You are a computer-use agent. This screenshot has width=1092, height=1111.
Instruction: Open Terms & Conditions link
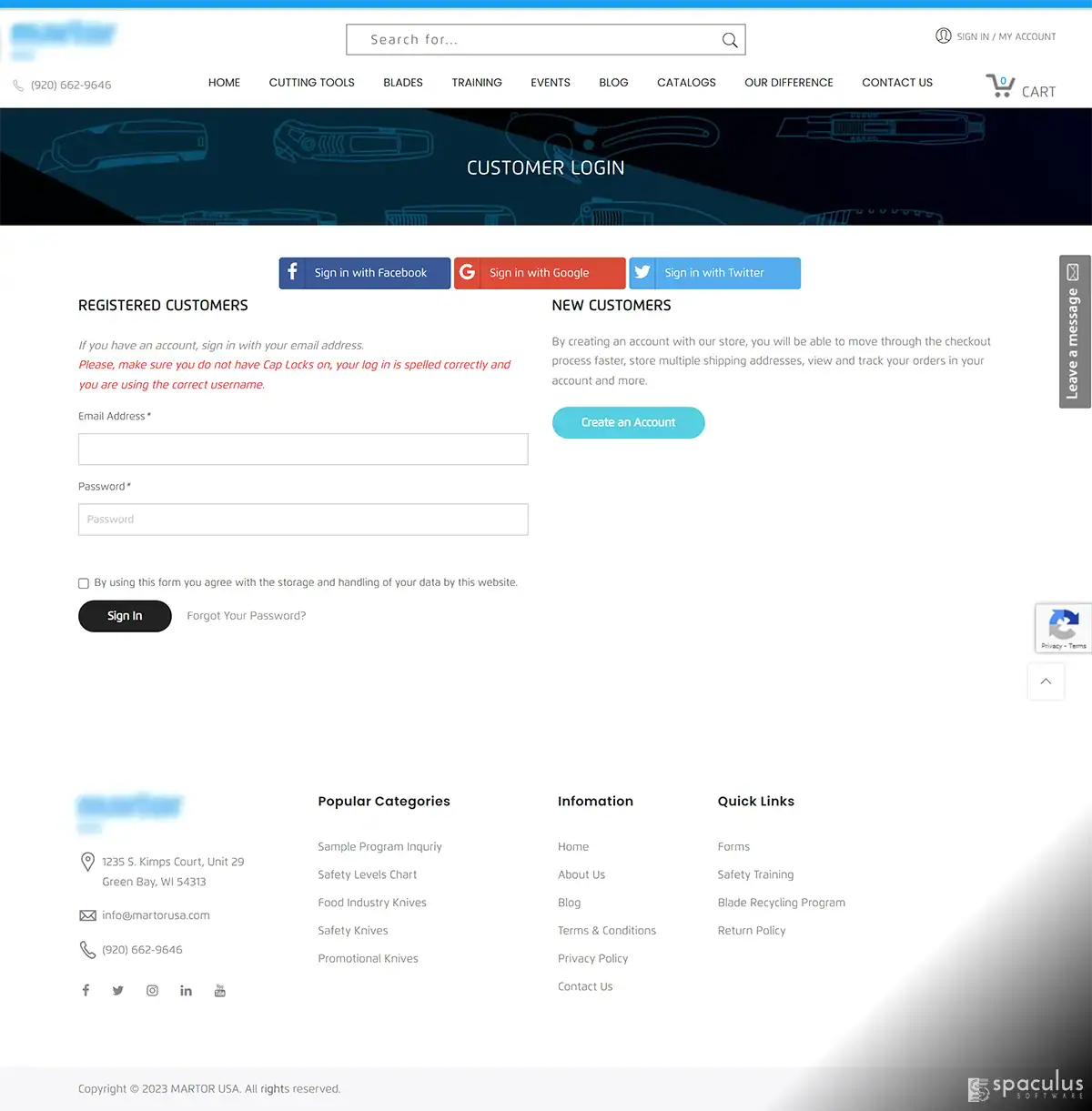tap(607, 931)
